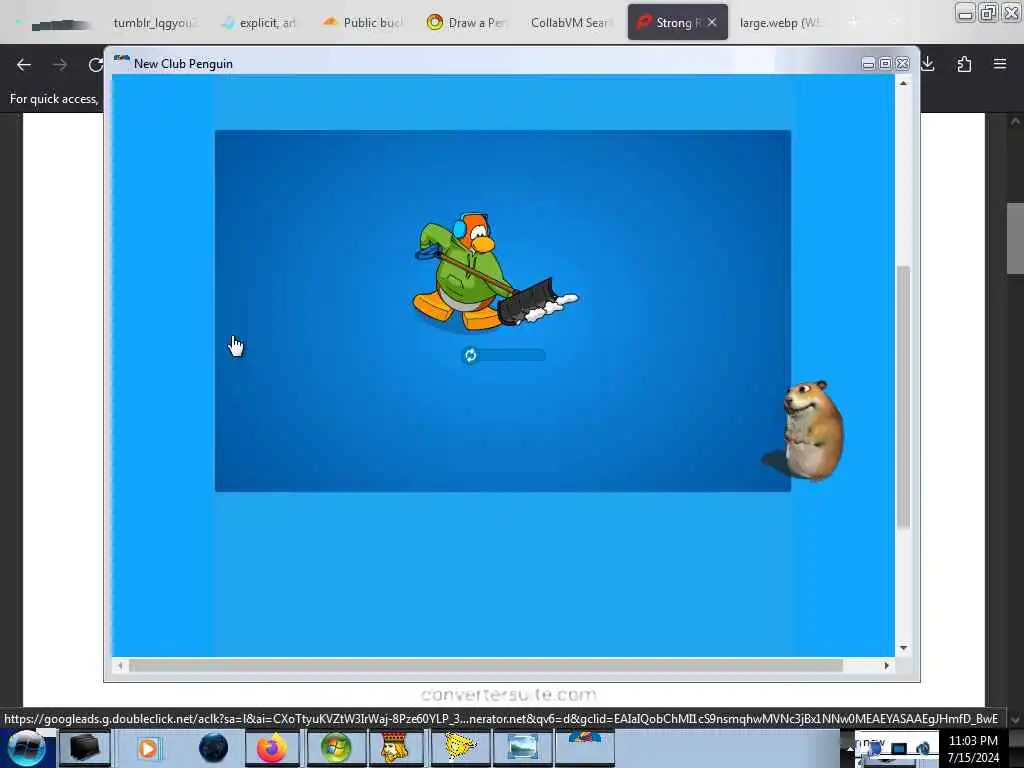Click the New Club Penguin title text
Screen dimensions: 1024x768
(x=183, y=63)
